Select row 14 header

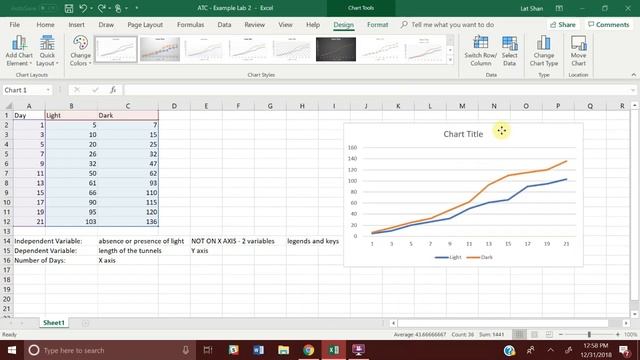pyautogui.click(x=7, y=241)
